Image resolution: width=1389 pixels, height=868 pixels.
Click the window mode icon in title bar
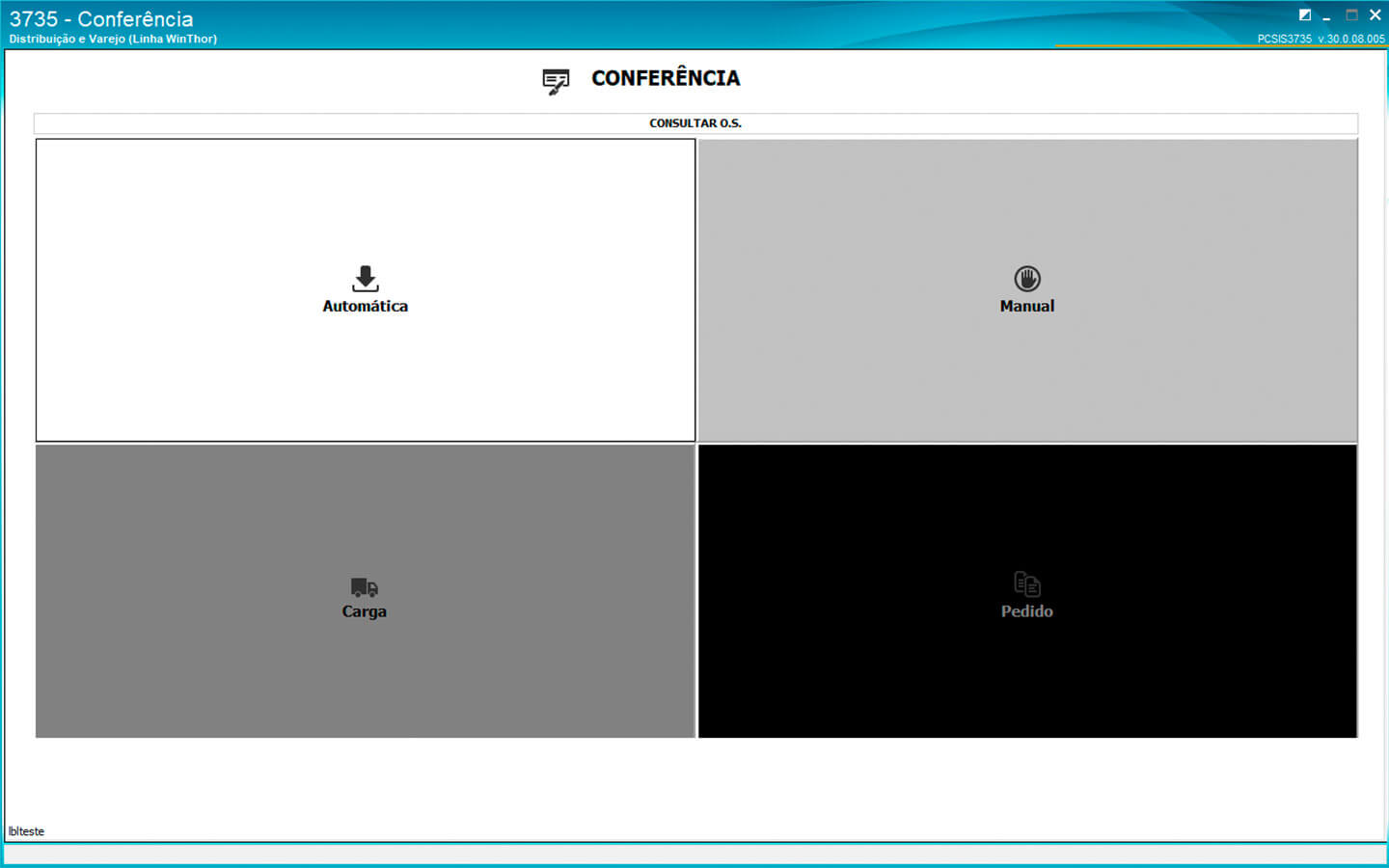pos(1305,14)
